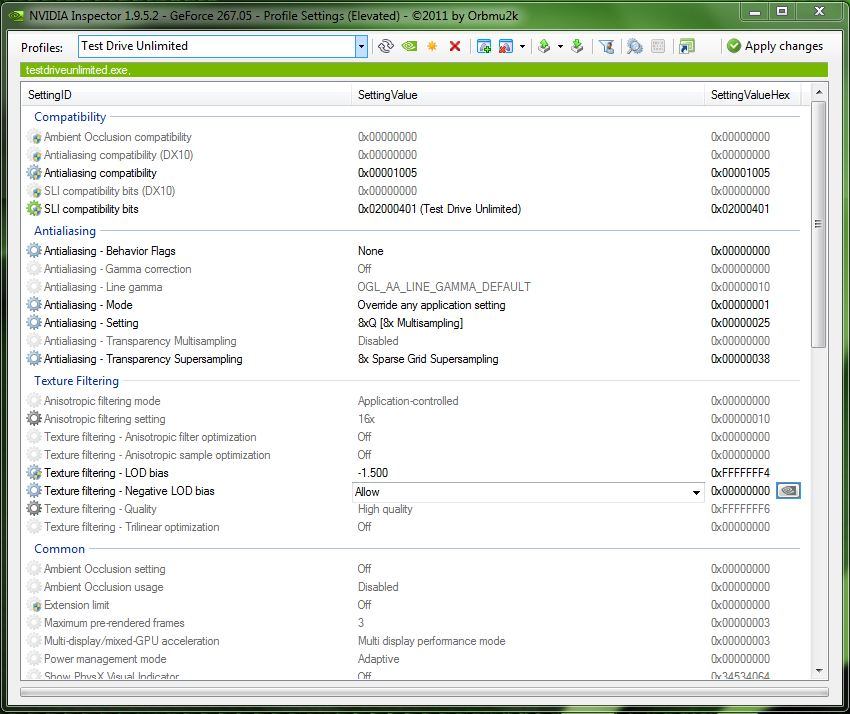Toggle the user-modified settings filter funnel icon

[x=607, y=47]
